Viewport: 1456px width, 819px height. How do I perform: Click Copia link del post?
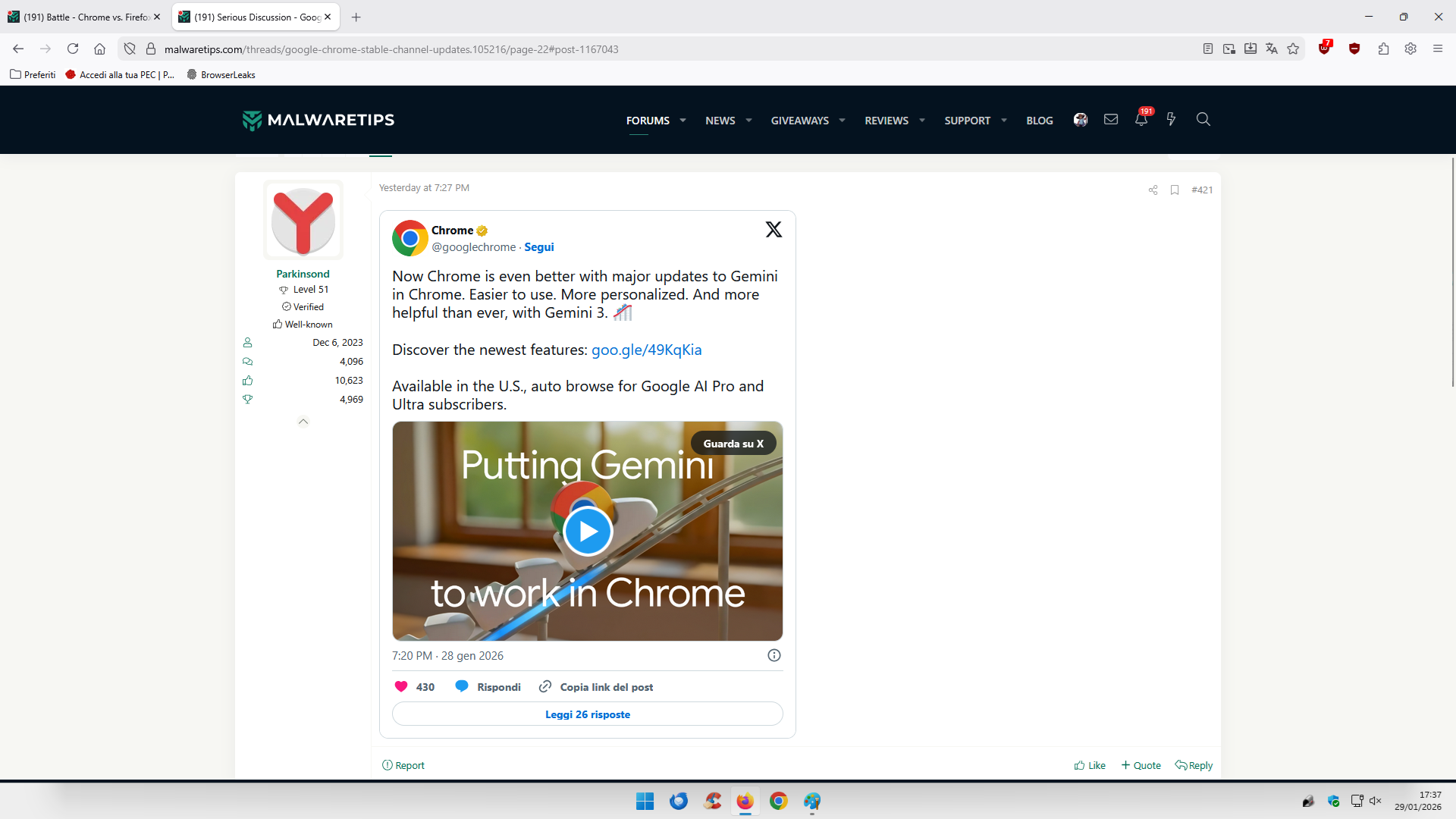click(x=596, y=687)
